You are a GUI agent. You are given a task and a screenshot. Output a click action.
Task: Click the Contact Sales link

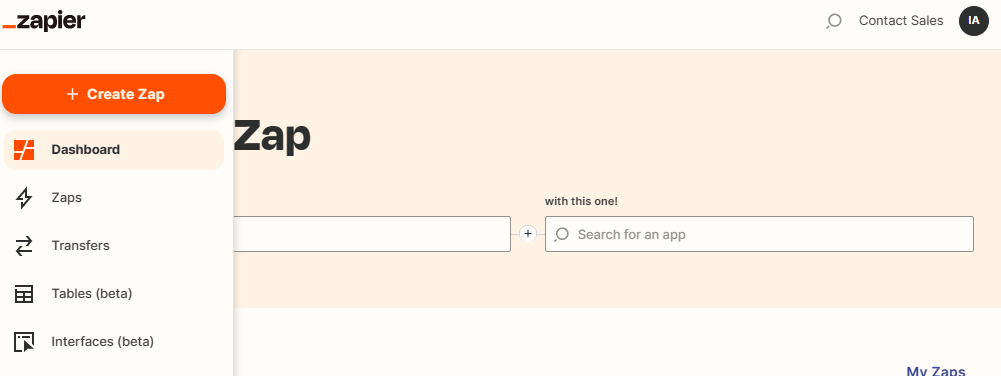901,21
